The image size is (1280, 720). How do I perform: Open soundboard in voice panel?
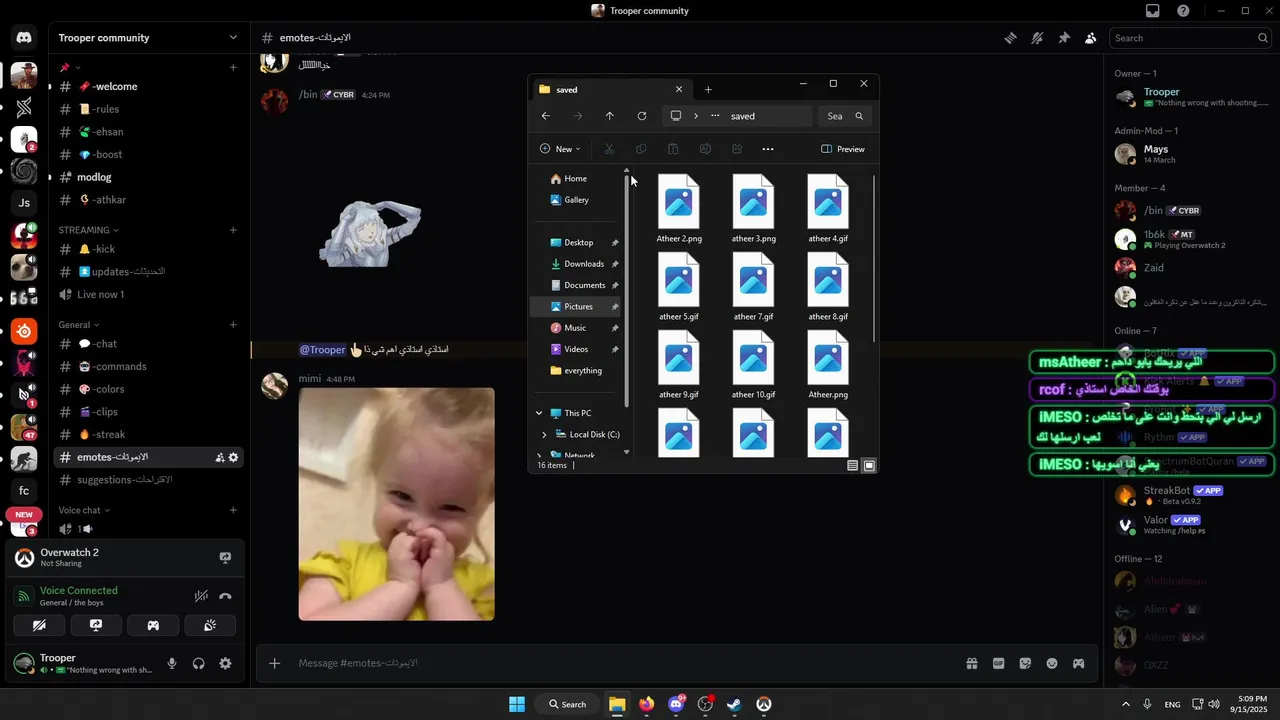[x=210, y=625]
